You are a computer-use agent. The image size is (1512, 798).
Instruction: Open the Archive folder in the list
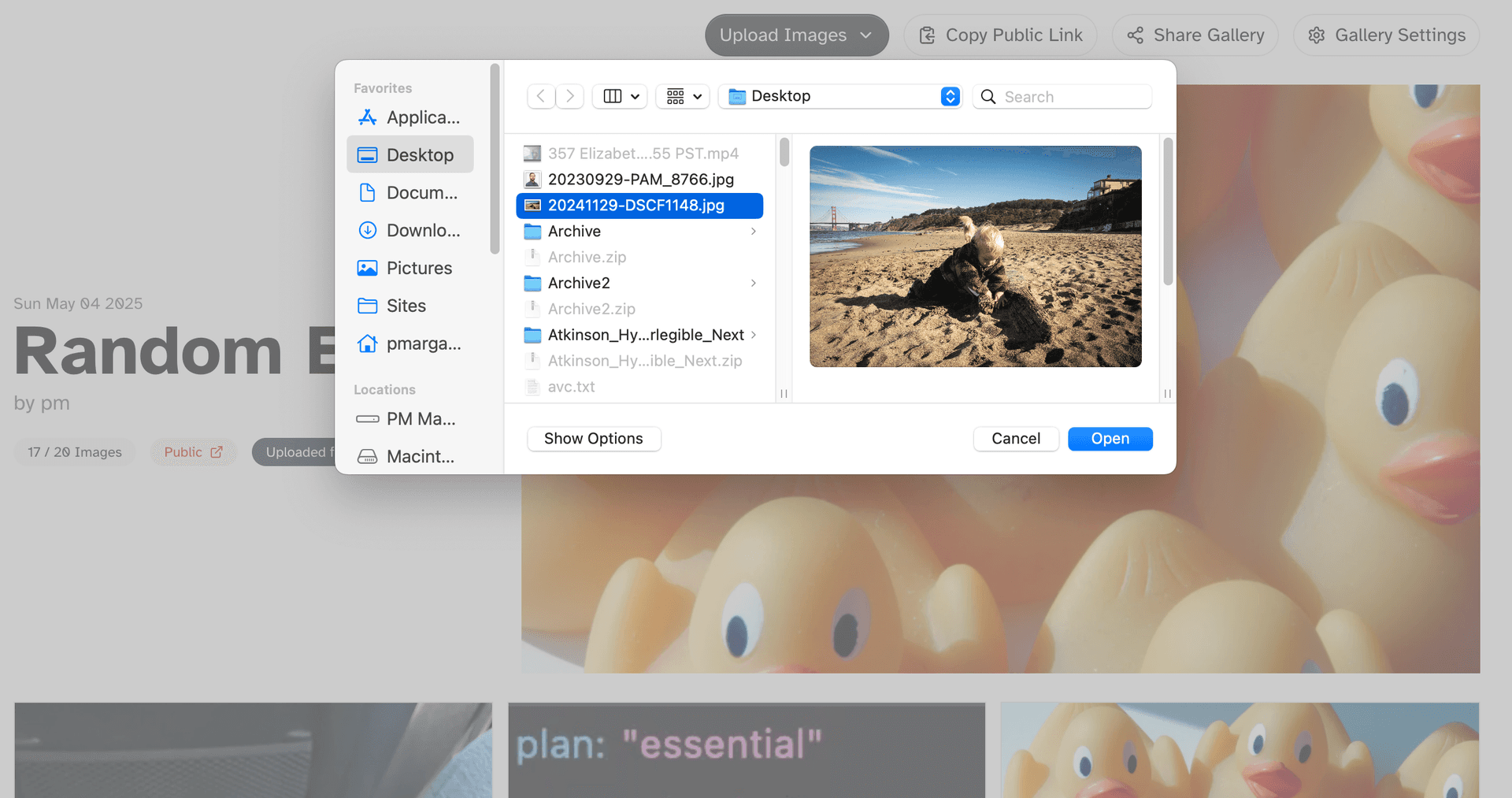(574, 232)
